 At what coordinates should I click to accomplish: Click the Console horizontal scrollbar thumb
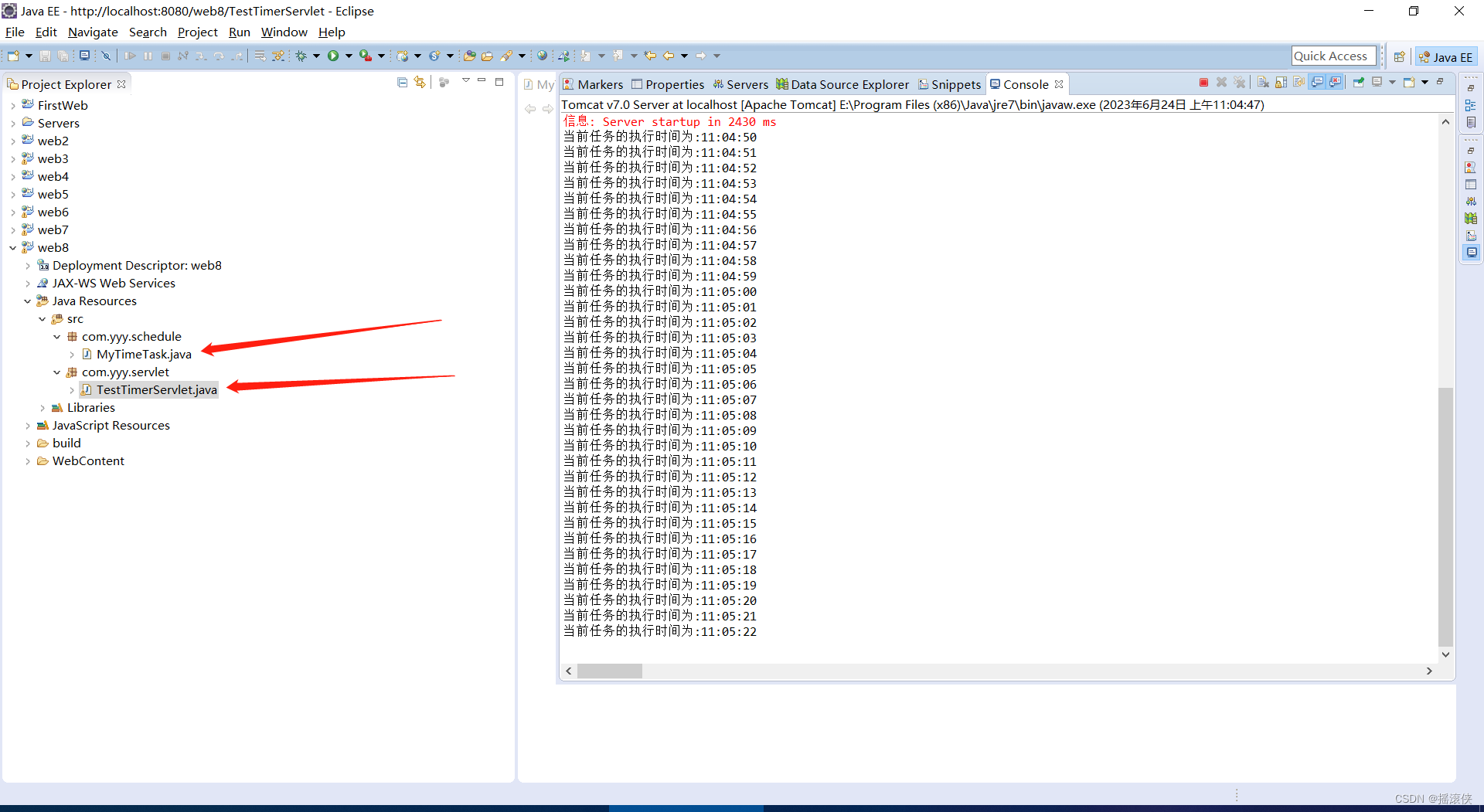point(610,671)
